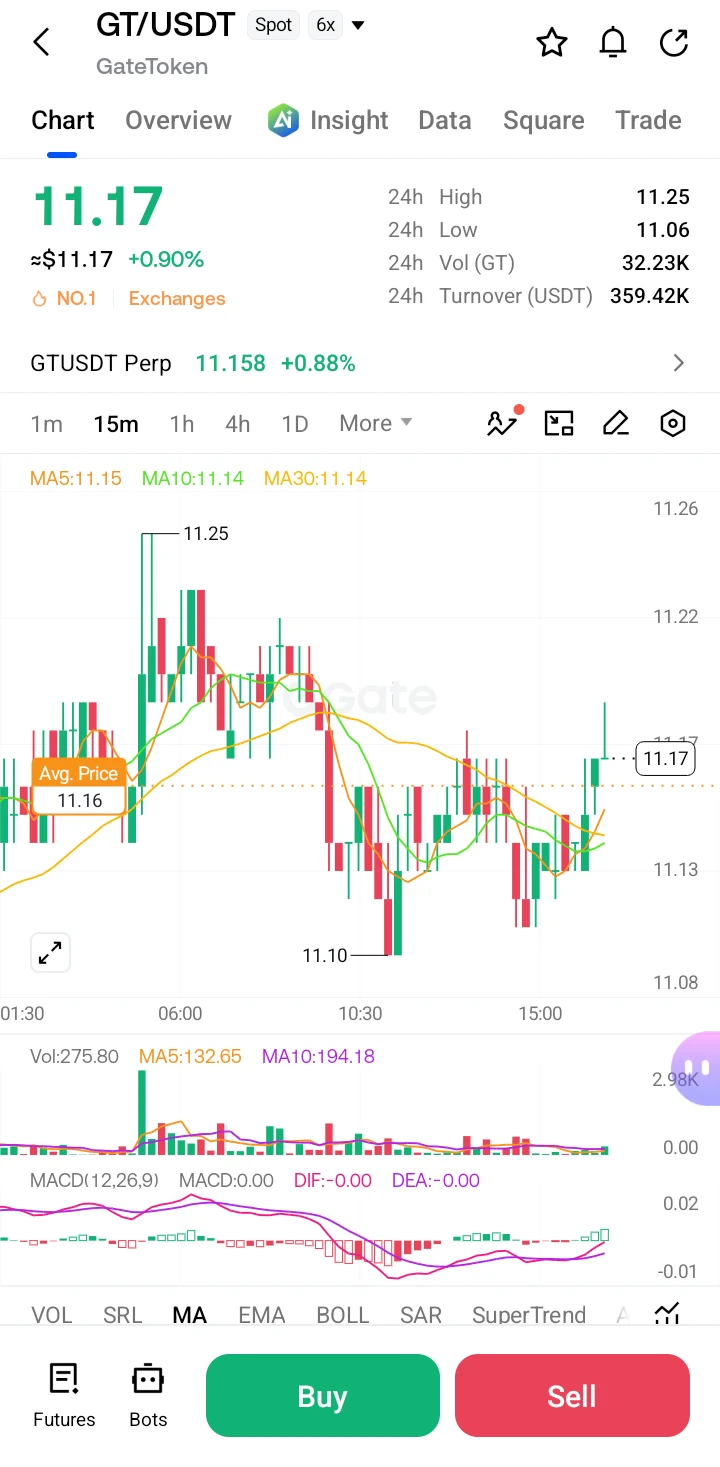Select the 1h timeframe

[182, 424]
